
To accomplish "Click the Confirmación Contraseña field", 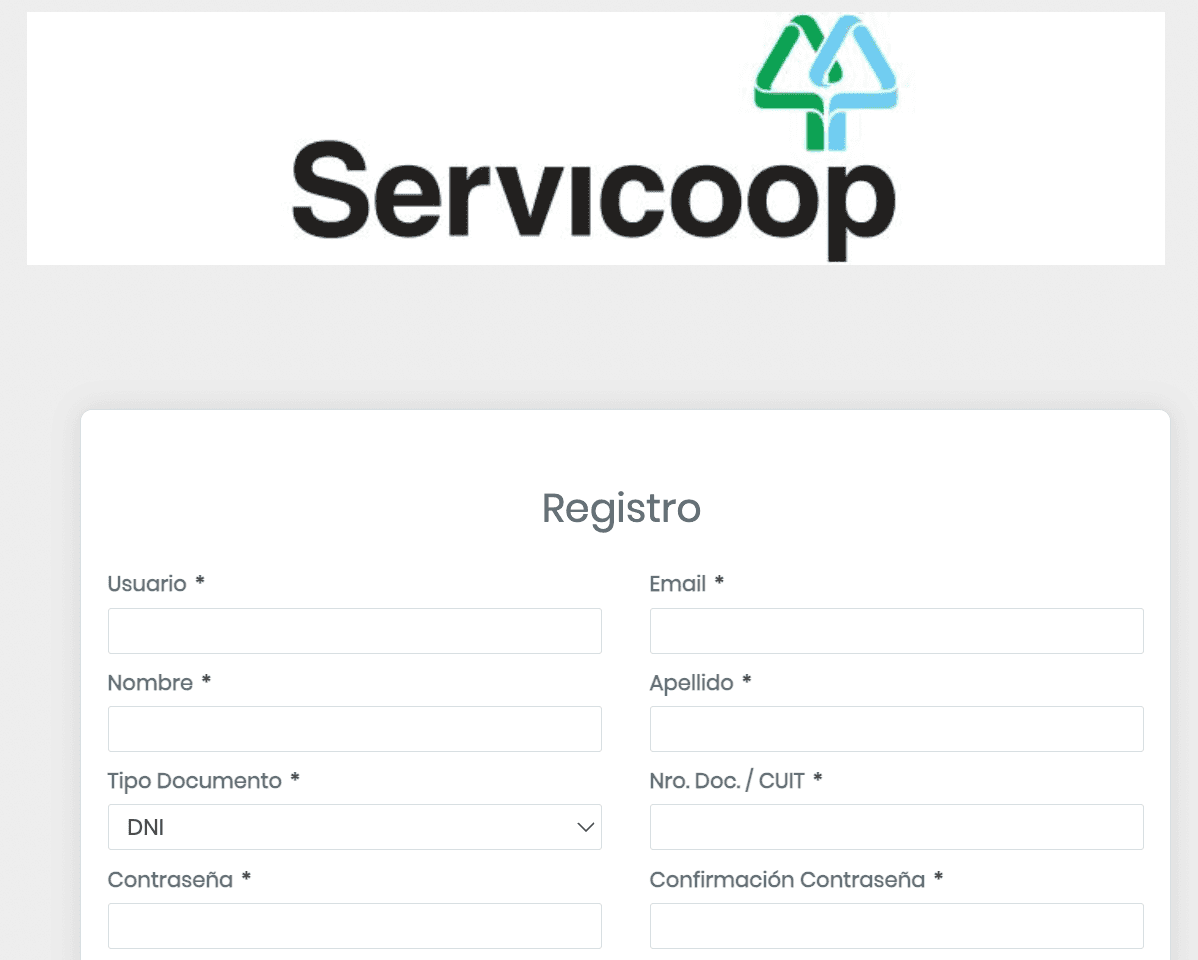I will pos(896,926).
